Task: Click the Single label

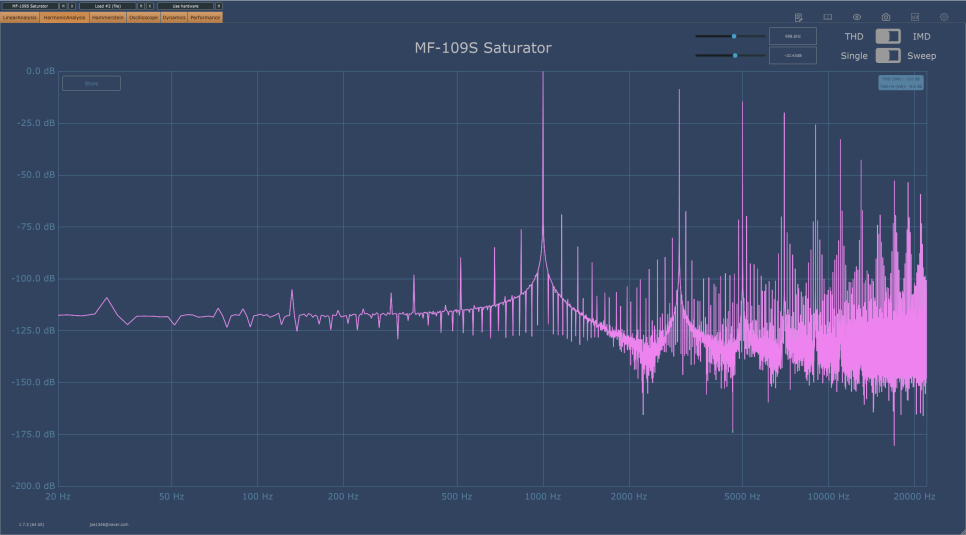Action: click(854, 55)
